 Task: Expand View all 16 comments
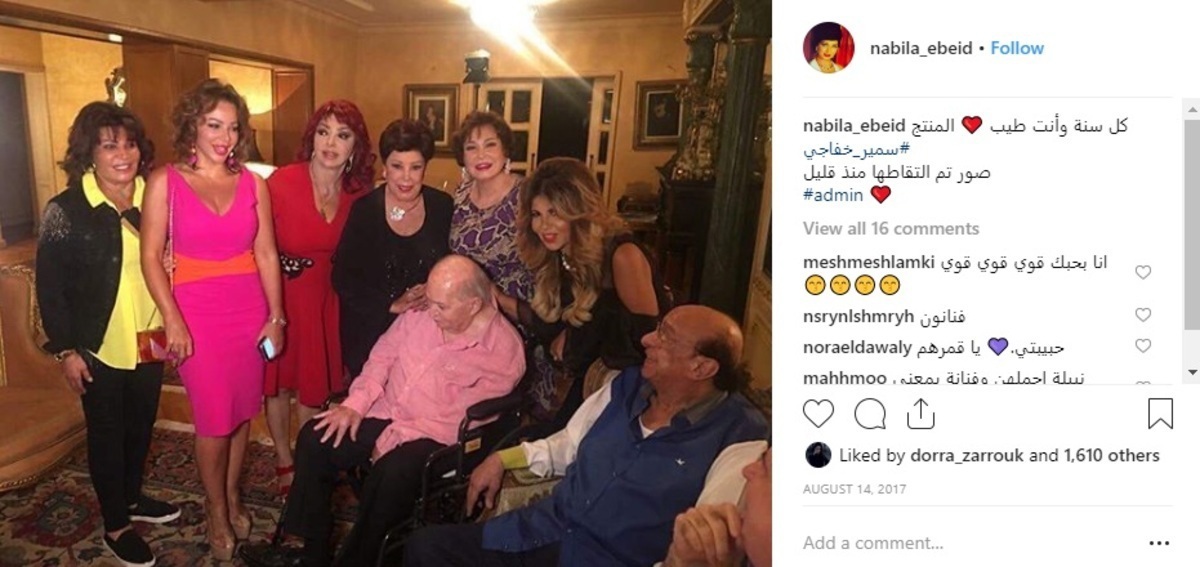(x=891, y=228)
